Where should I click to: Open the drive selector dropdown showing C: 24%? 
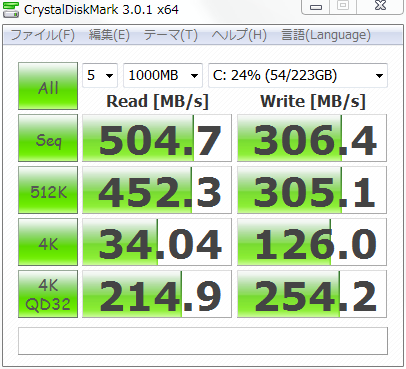pyautogui.click(x=298, y=75)
